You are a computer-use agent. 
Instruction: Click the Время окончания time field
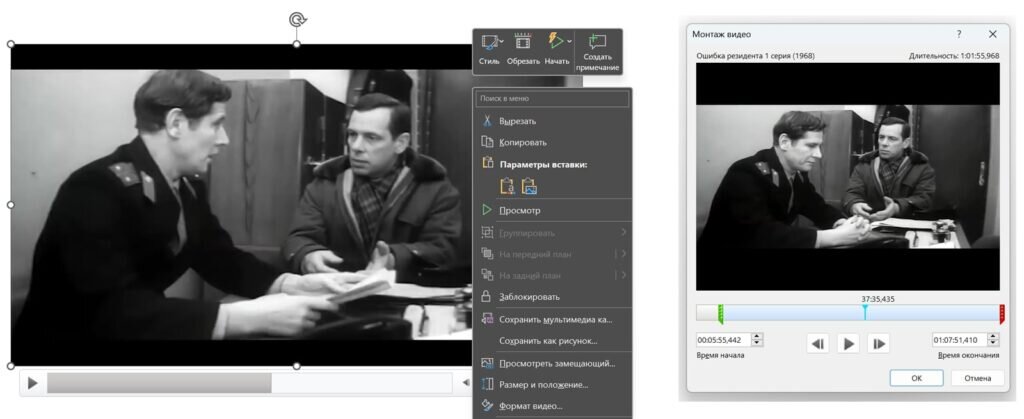(x=959, y=339)
